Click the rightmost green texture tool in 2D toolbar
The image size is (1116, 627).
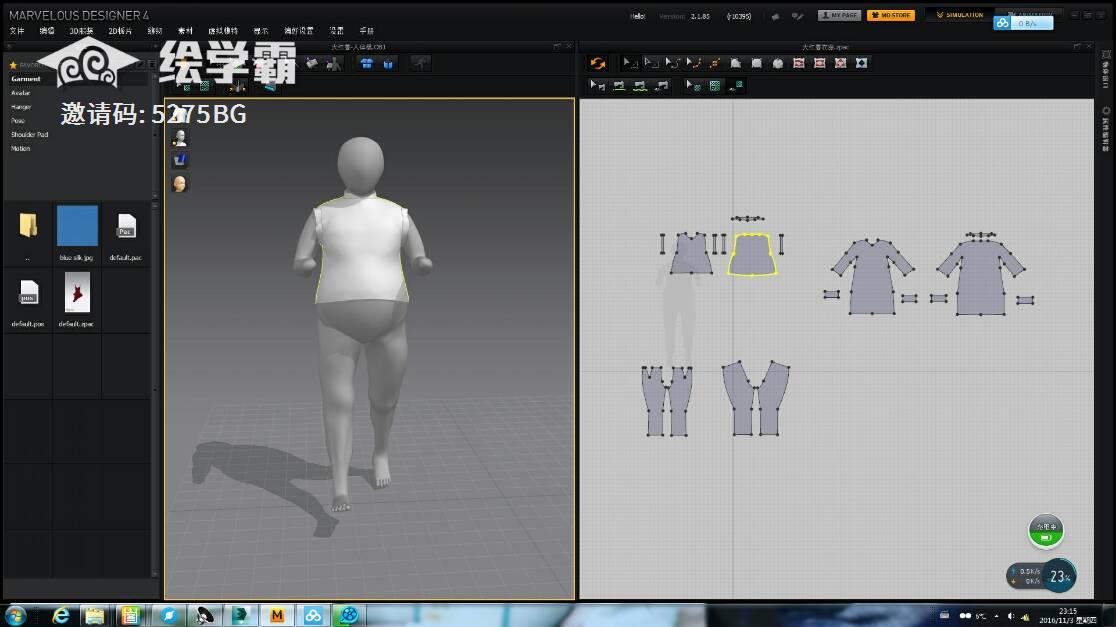click(736, 85)
